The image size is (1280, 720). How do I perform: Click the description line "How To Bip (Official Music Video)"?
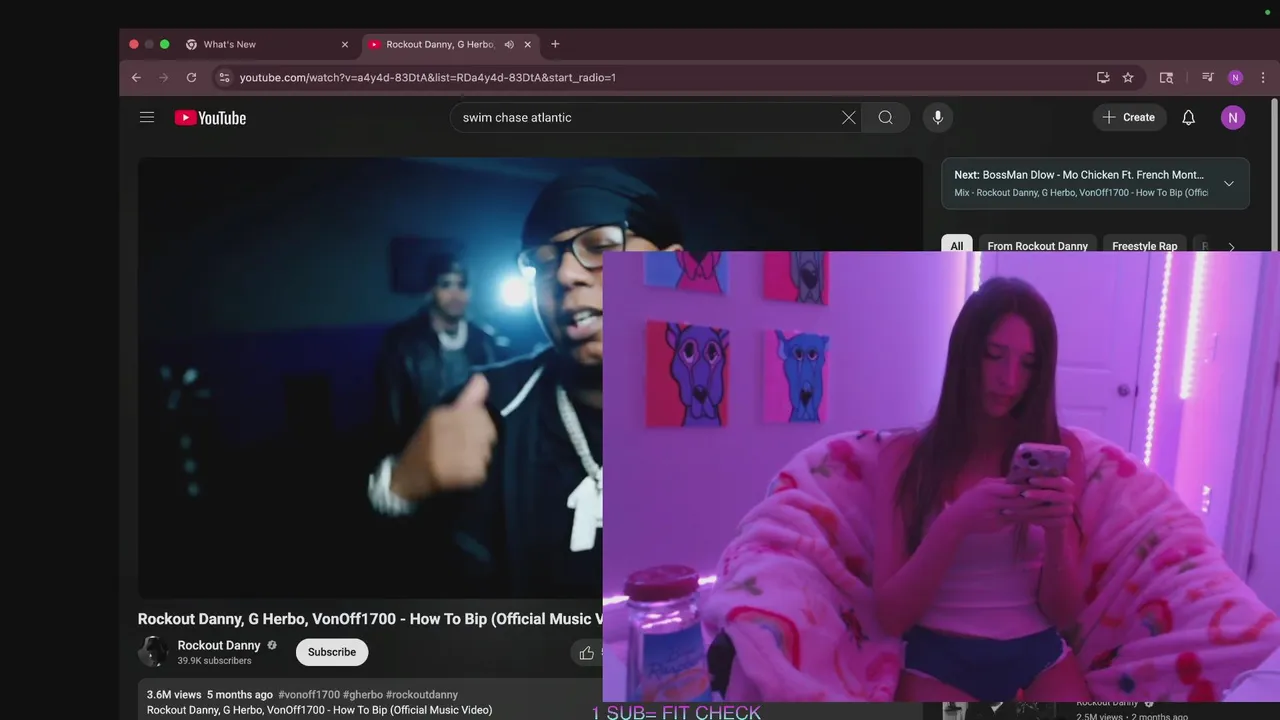coord(319,710)
